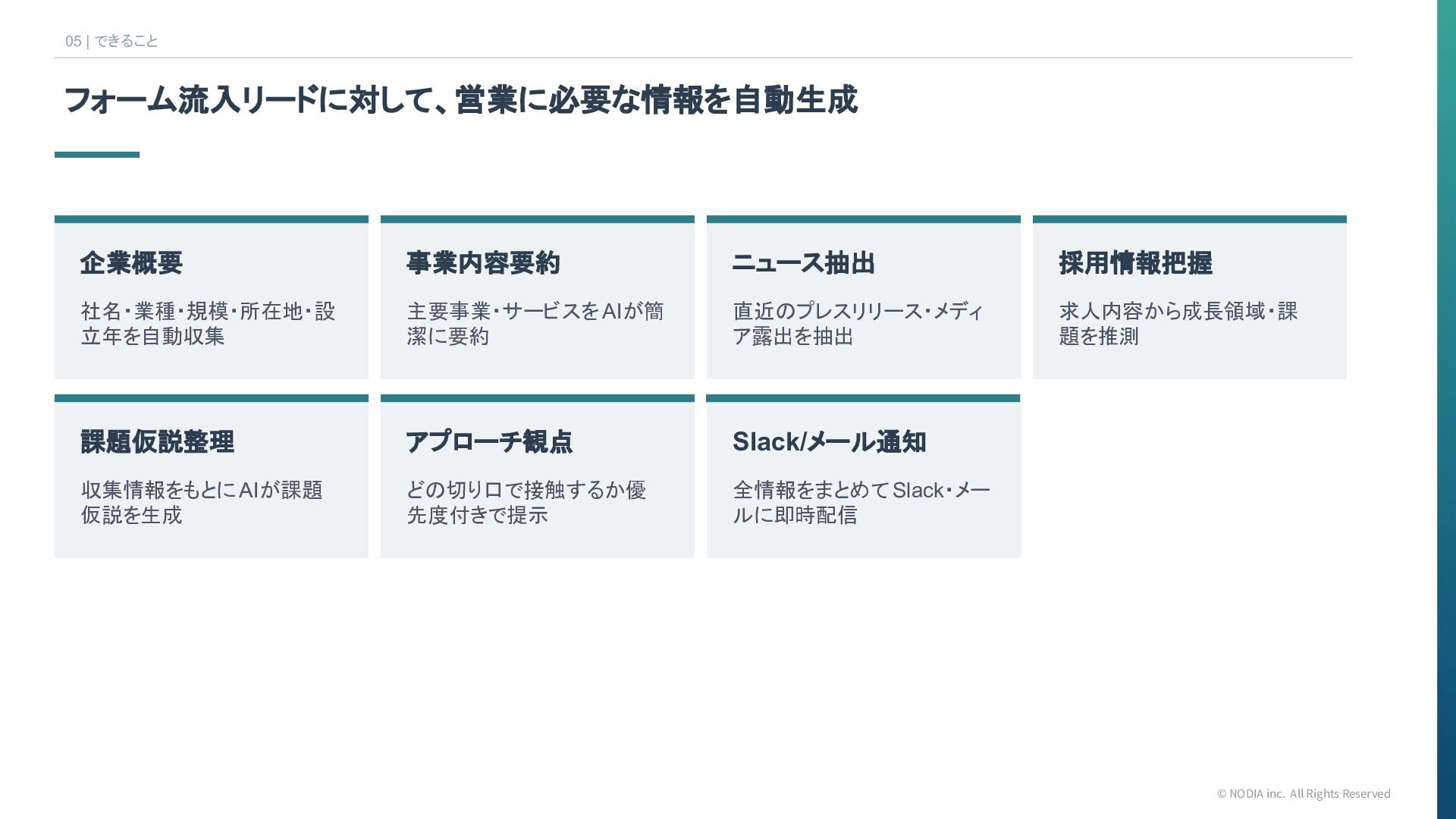Screen dimensions: 1456x819
Task: Click the 企業概要 card heading
Action: [131, 263]
